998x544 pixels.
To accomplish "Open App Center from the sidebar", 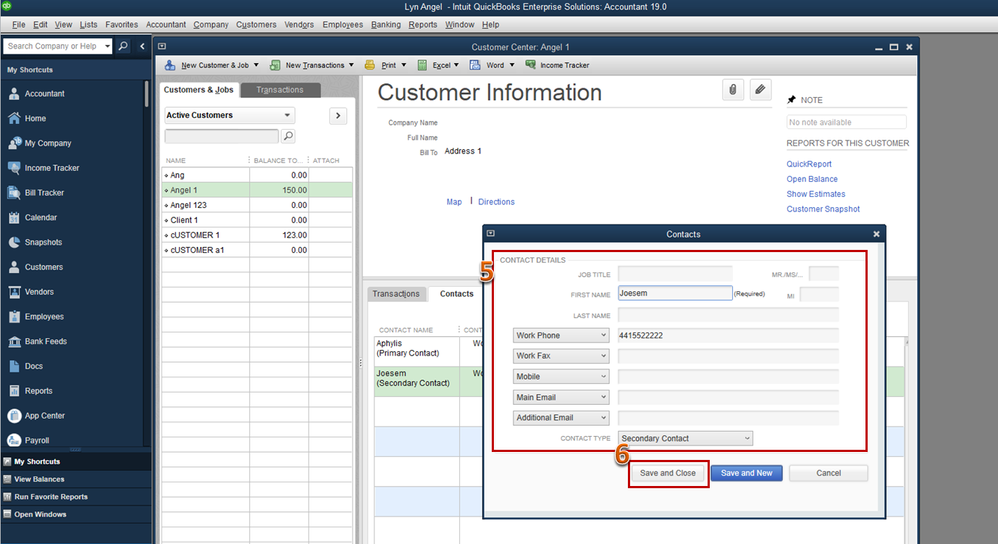I will 14,416.
